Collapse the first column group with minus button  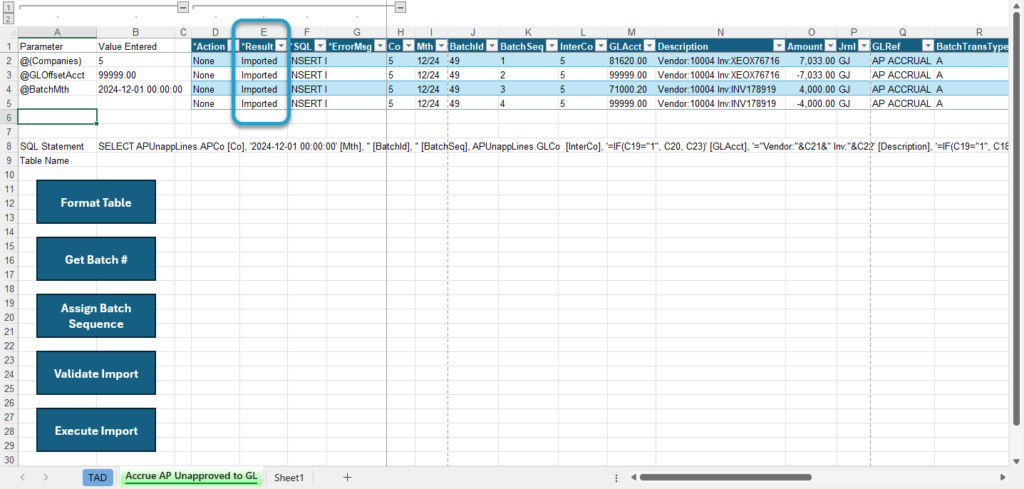183,7
